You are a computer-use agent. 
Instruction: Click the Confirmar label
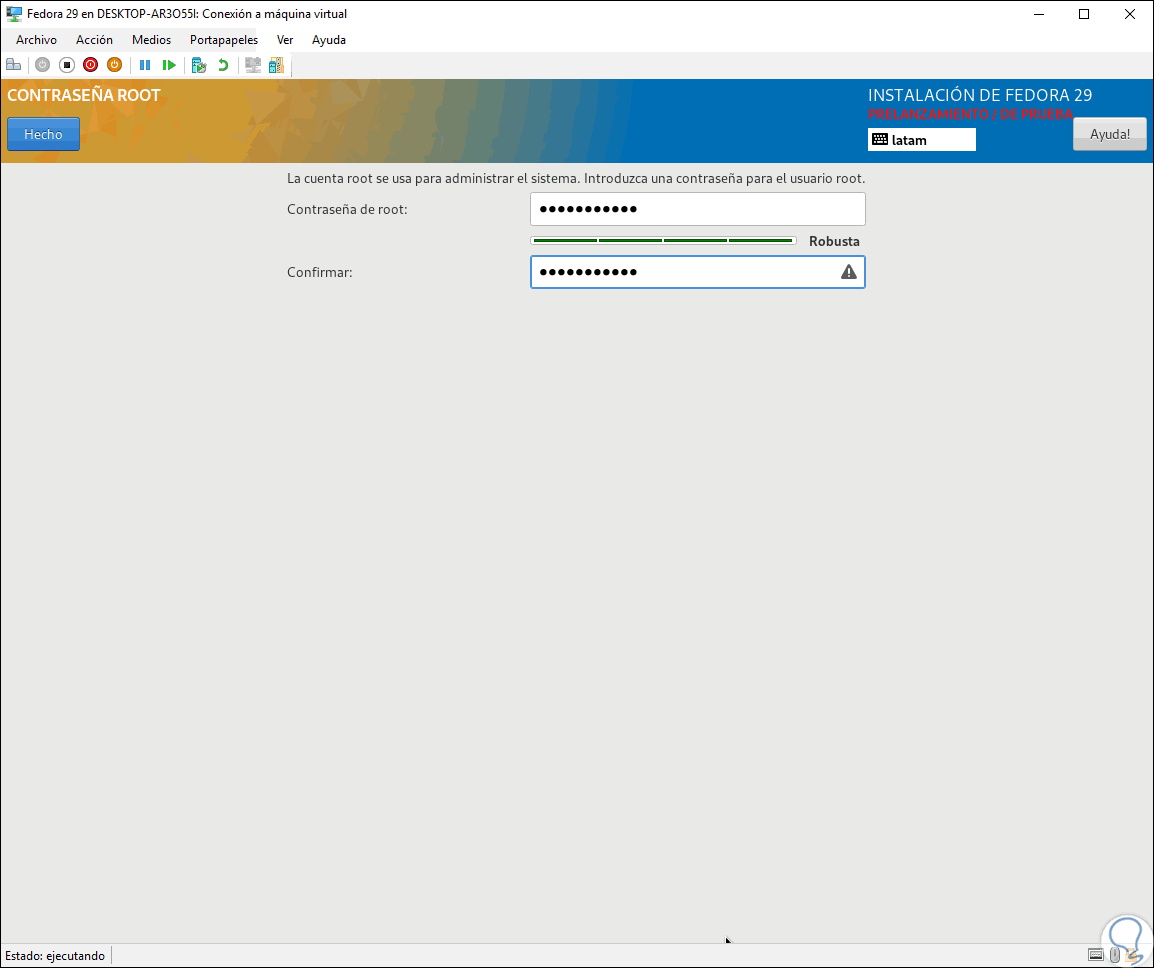pyautogui.click(x=319, y=272)
